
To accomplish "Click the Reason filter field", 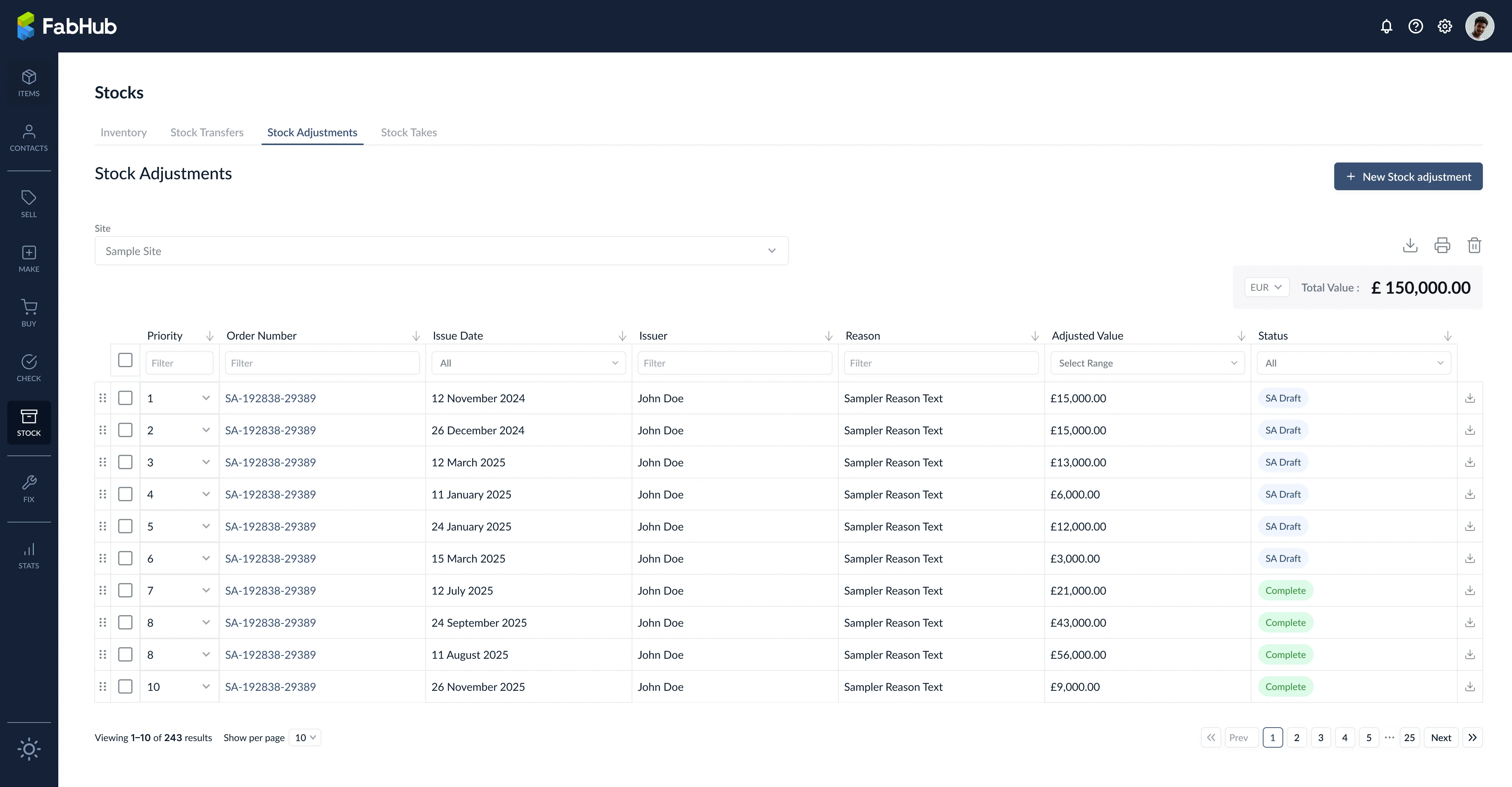I will click(x=941, y=363).
